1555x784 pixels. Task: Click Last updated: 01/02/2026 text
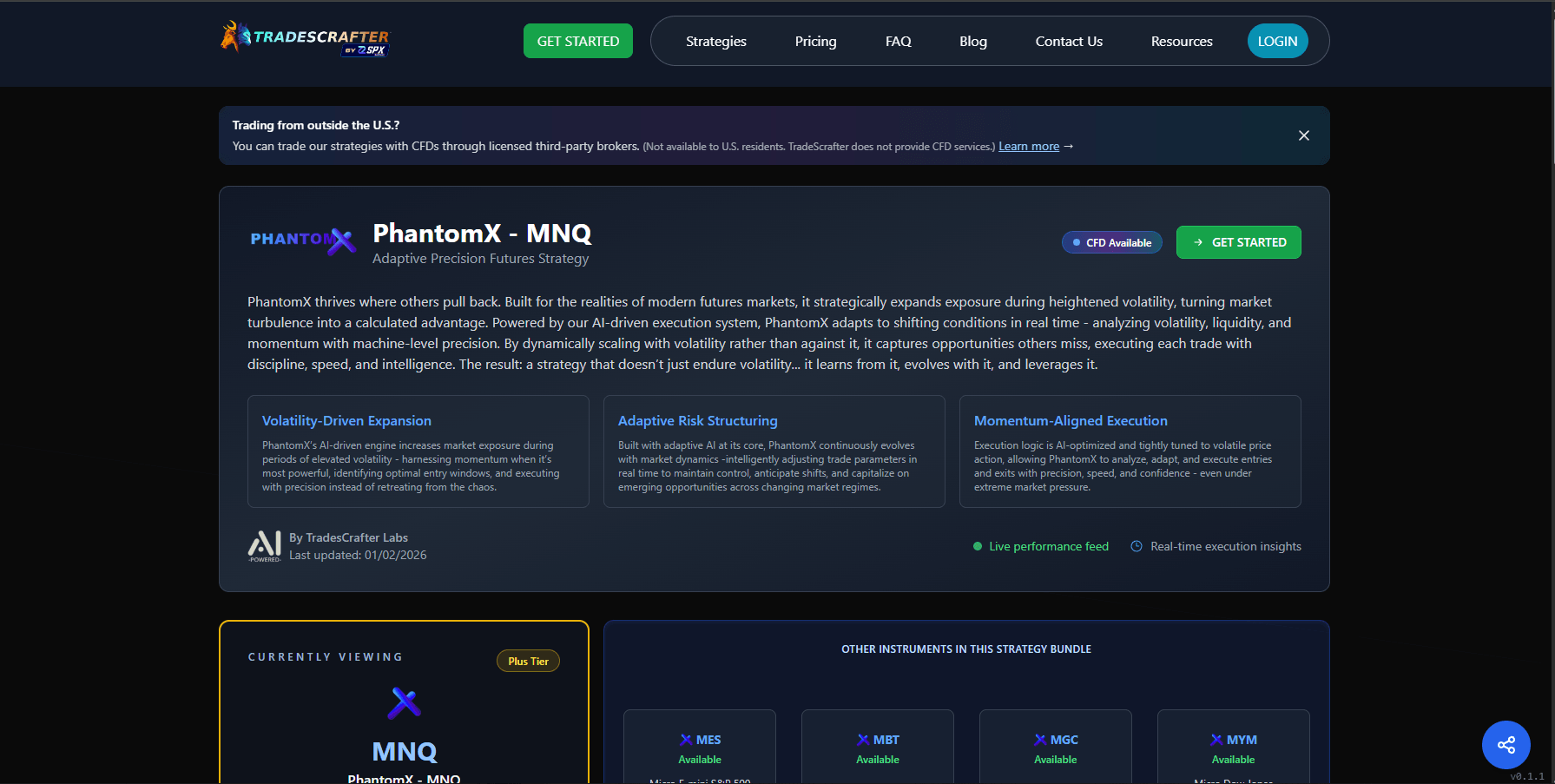358,555
